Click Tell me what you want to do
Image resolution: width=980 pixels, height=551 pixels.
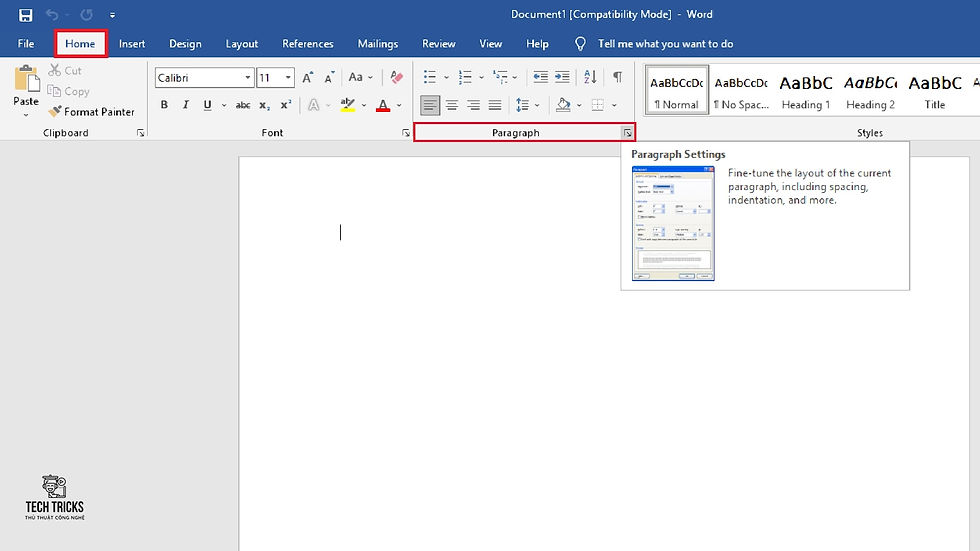(x=665, y=44)
